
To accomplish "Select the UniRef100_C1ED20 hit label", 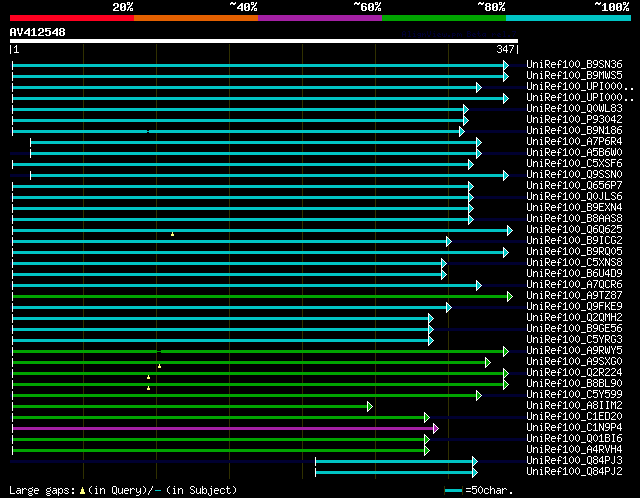I will tap(574, 417).
